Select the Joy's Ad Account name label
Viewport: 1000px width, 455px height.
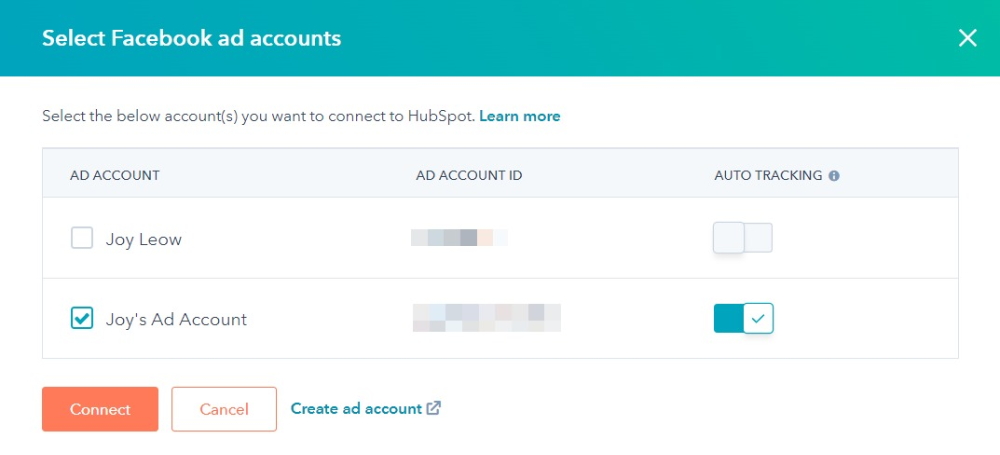176,319
